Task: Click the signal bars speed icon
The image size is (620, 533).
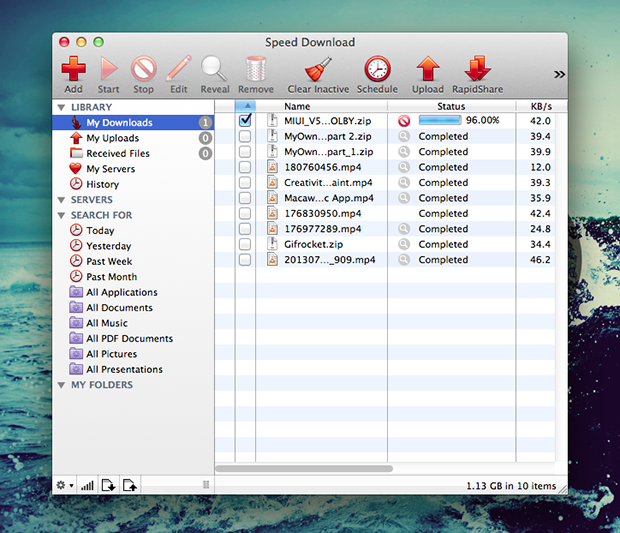Action: [x=87, y=485]
